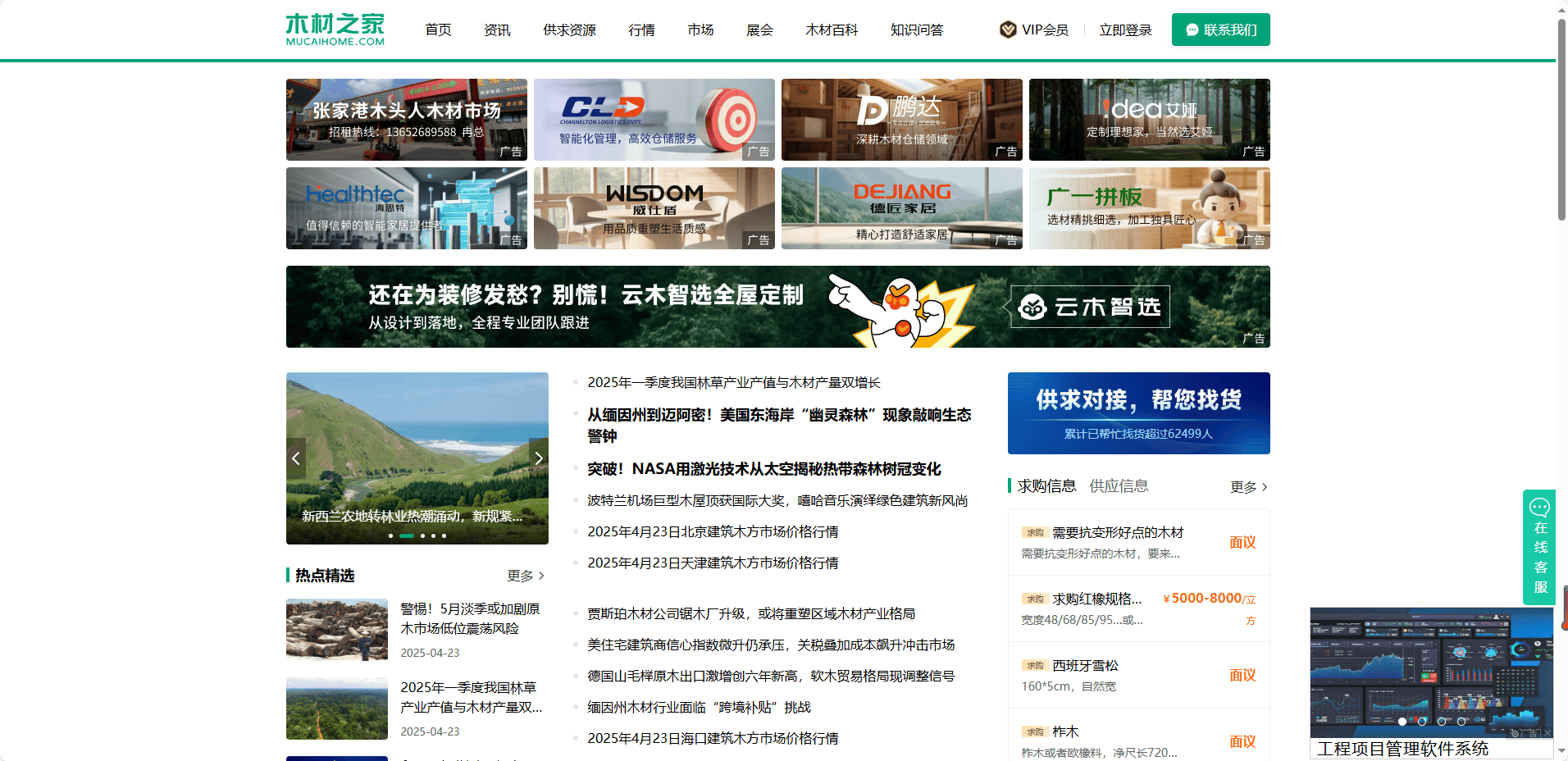Advance news carousel with right arrow
Viewport: 1568px width, 761px height.
coord(538,458)
